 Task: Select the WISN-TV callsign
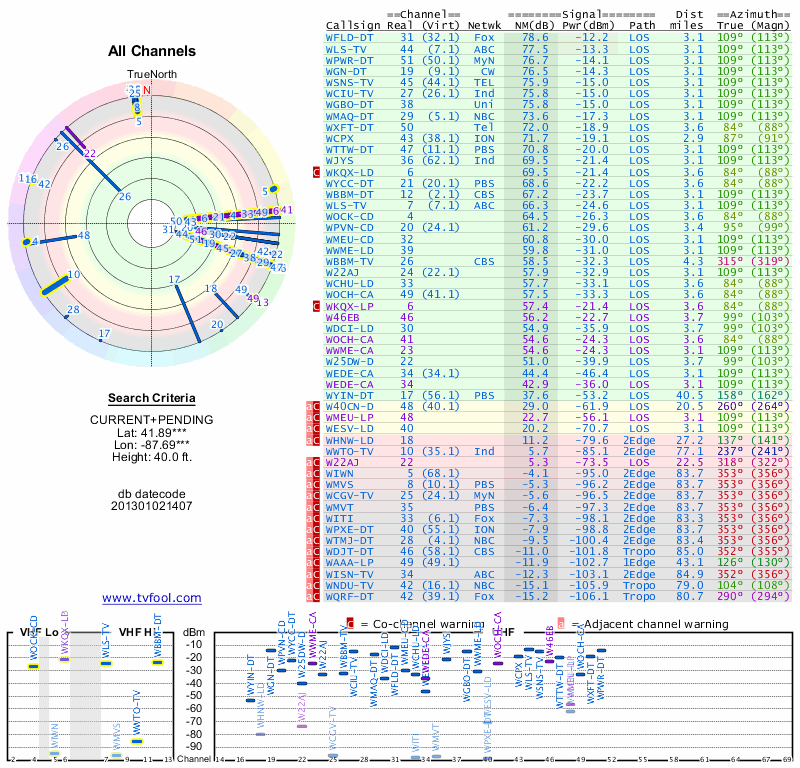coord(349,575)
